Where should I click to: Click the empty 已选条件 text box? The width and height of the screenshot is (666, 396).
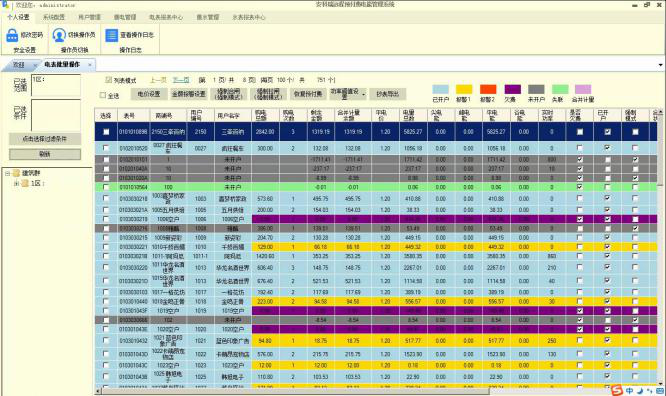[56, 115]
